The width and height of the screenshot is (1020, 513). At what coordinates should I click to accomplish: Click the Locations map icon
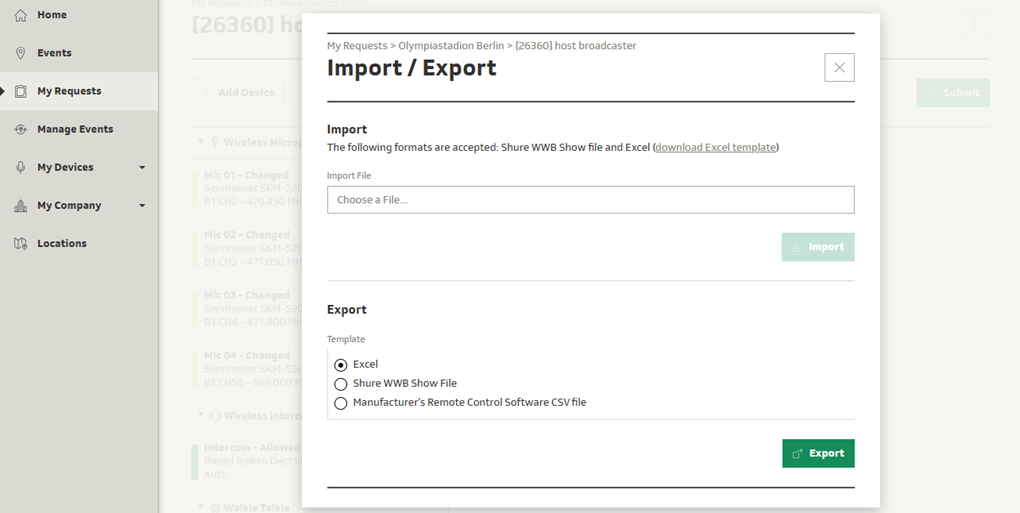tap(20, 243)
